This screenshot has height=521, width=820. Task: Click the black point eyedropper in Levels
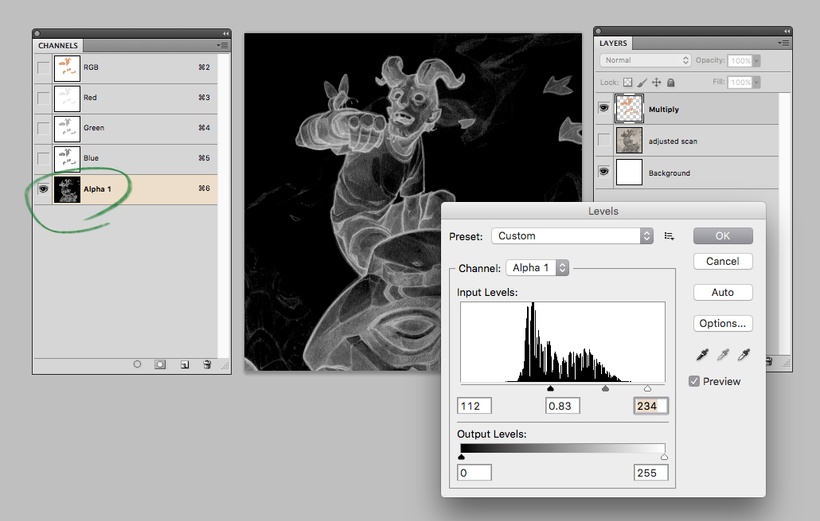tap(701, 355)
